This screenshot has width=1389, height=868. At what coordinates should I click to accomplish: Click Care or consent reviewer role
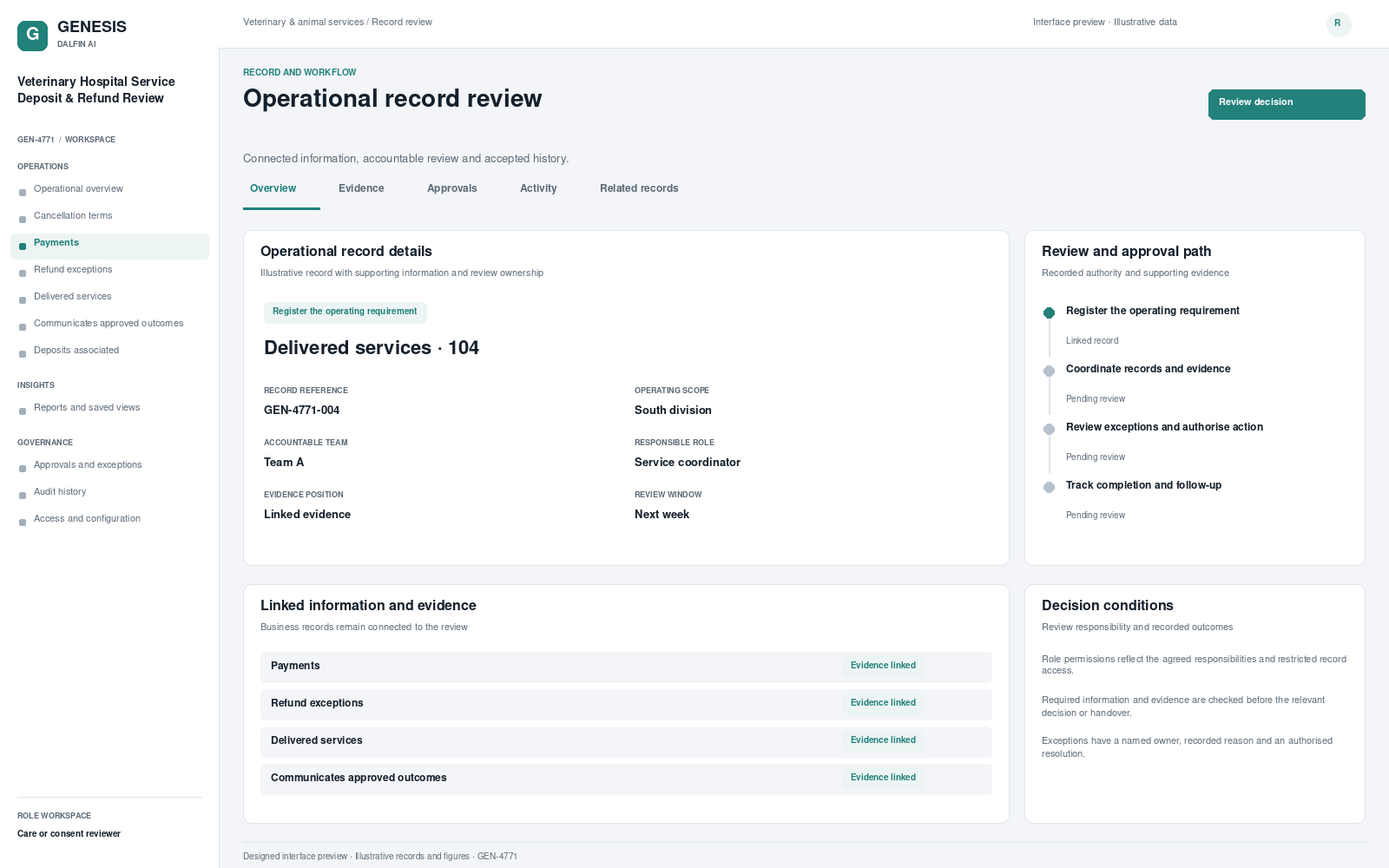(x=69, y=834)
